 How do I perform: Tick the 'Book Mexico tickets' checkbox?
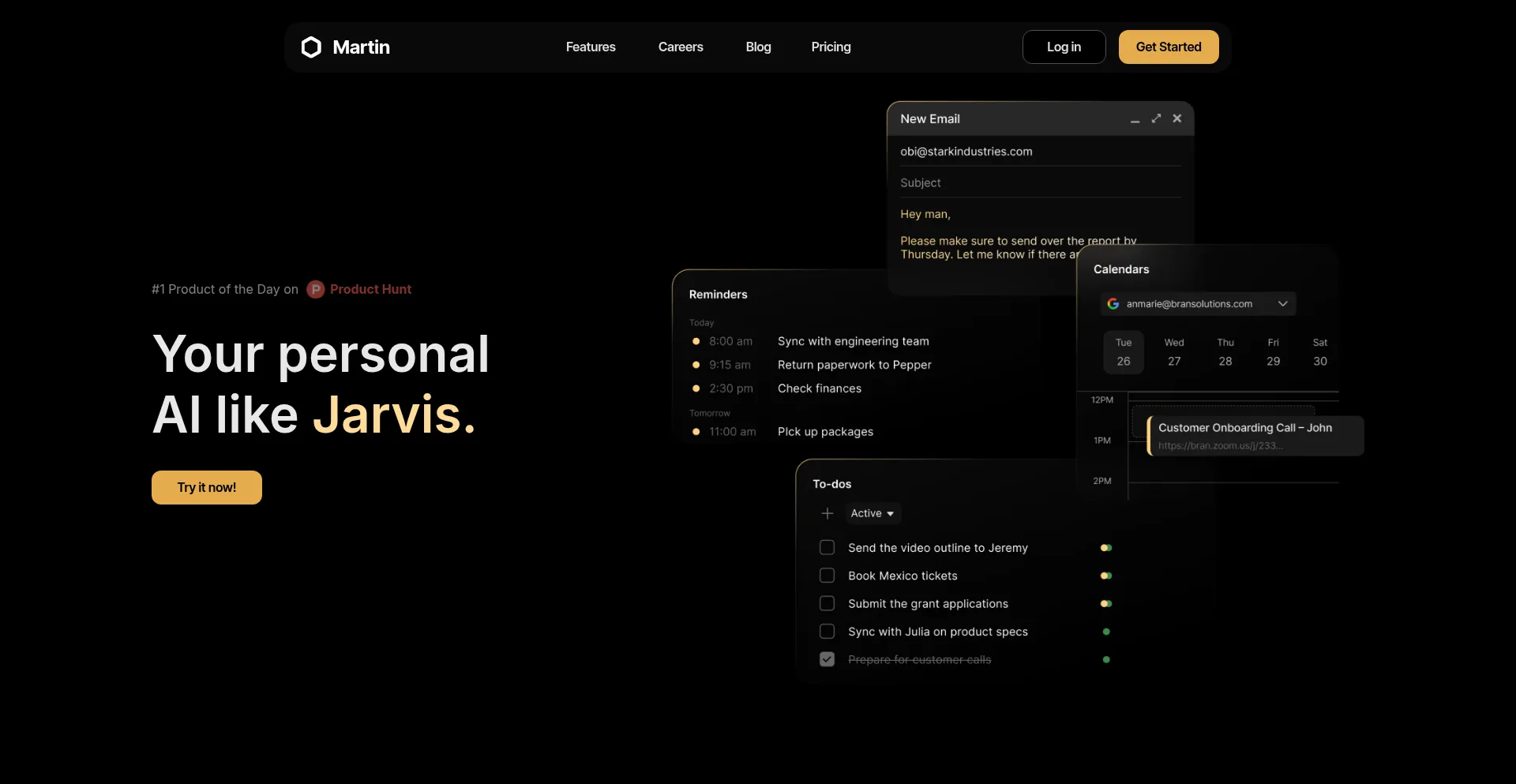point(827,576)
